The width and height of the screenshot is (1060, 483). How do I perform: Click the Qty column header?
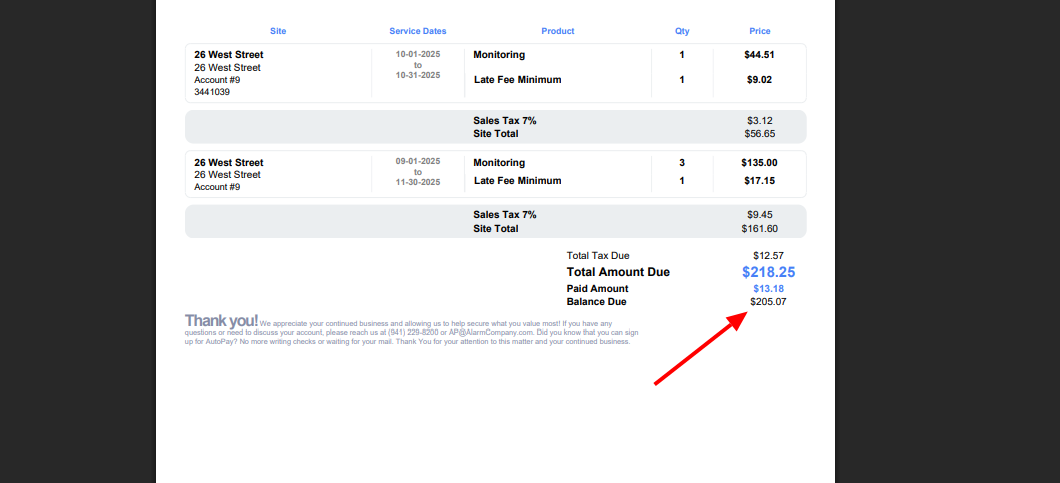[x=682, y=31]
